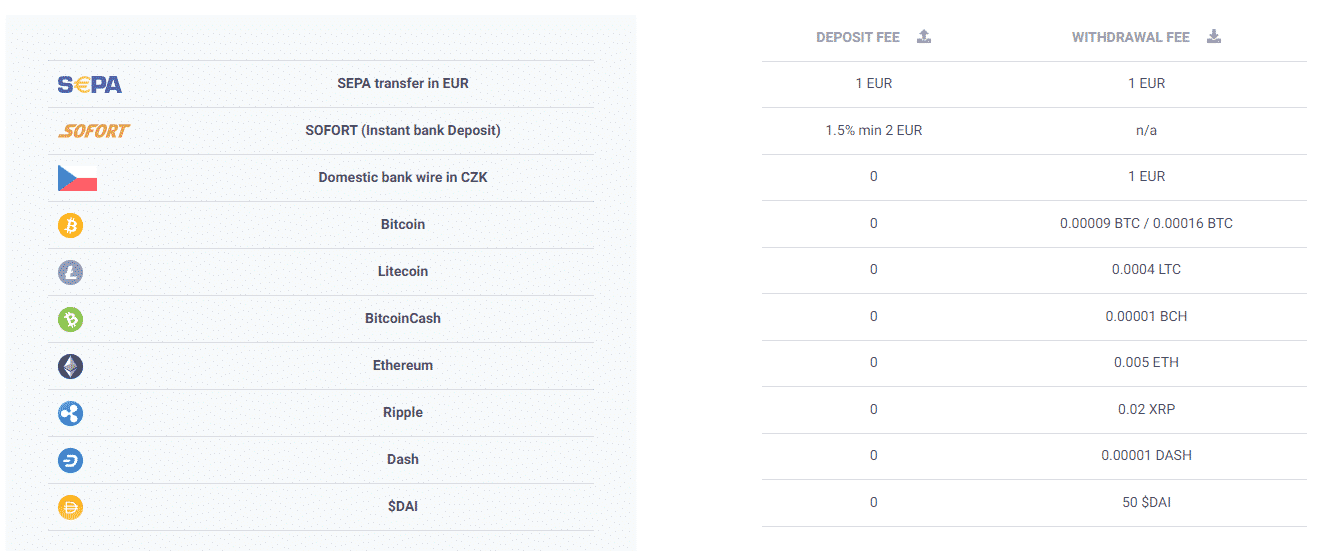Click the yellow $DAI coin icon
This screenshot has width=1323, height=551.
point(70,507)
